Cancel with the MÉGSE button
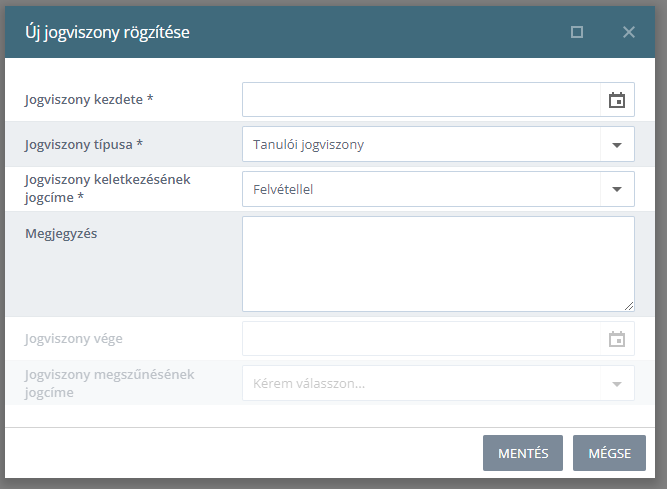667x489 pixels. [609, 453]
